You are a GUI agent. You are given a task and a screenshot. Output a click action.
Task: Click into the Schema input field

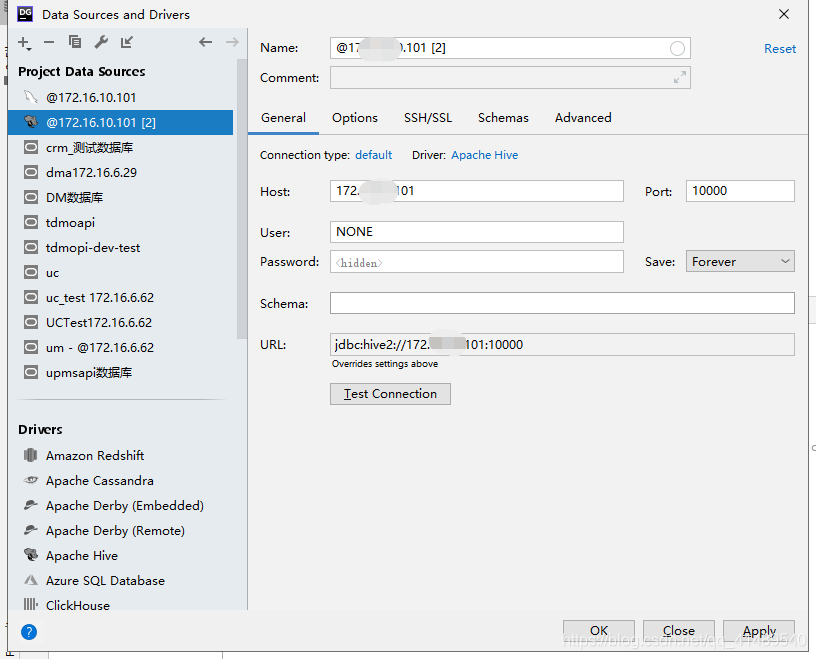click(562, 303)
